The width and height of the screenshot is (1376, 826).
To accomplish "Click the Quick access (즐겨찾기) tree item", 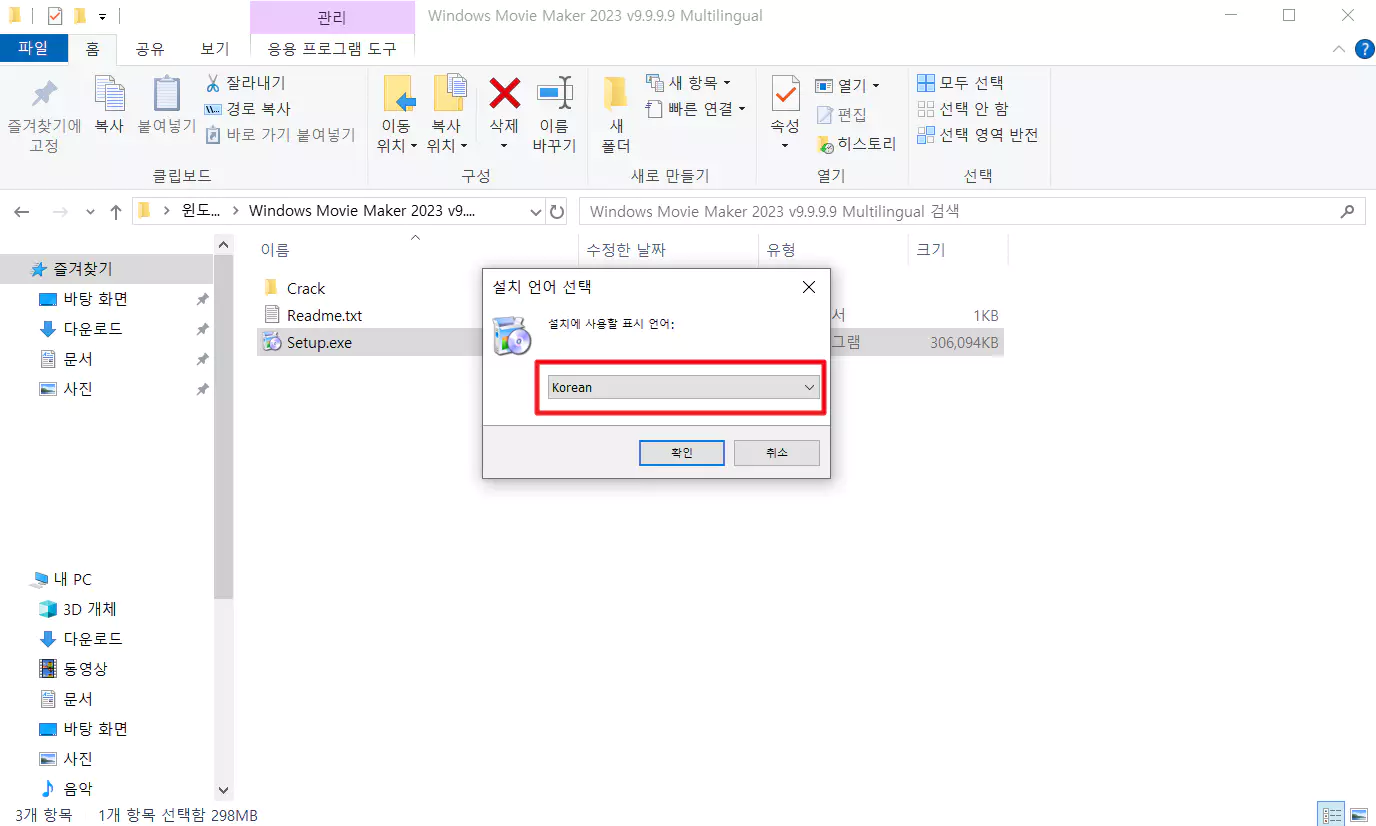I will [106, 269].
